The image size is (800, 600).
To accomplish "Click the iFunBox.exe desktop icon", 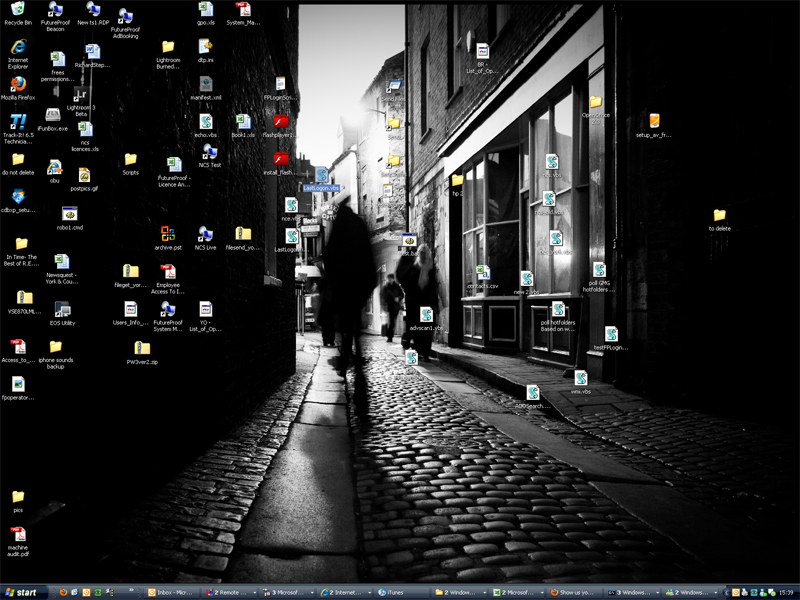I will pyautogui.click(x=52, y=116).
